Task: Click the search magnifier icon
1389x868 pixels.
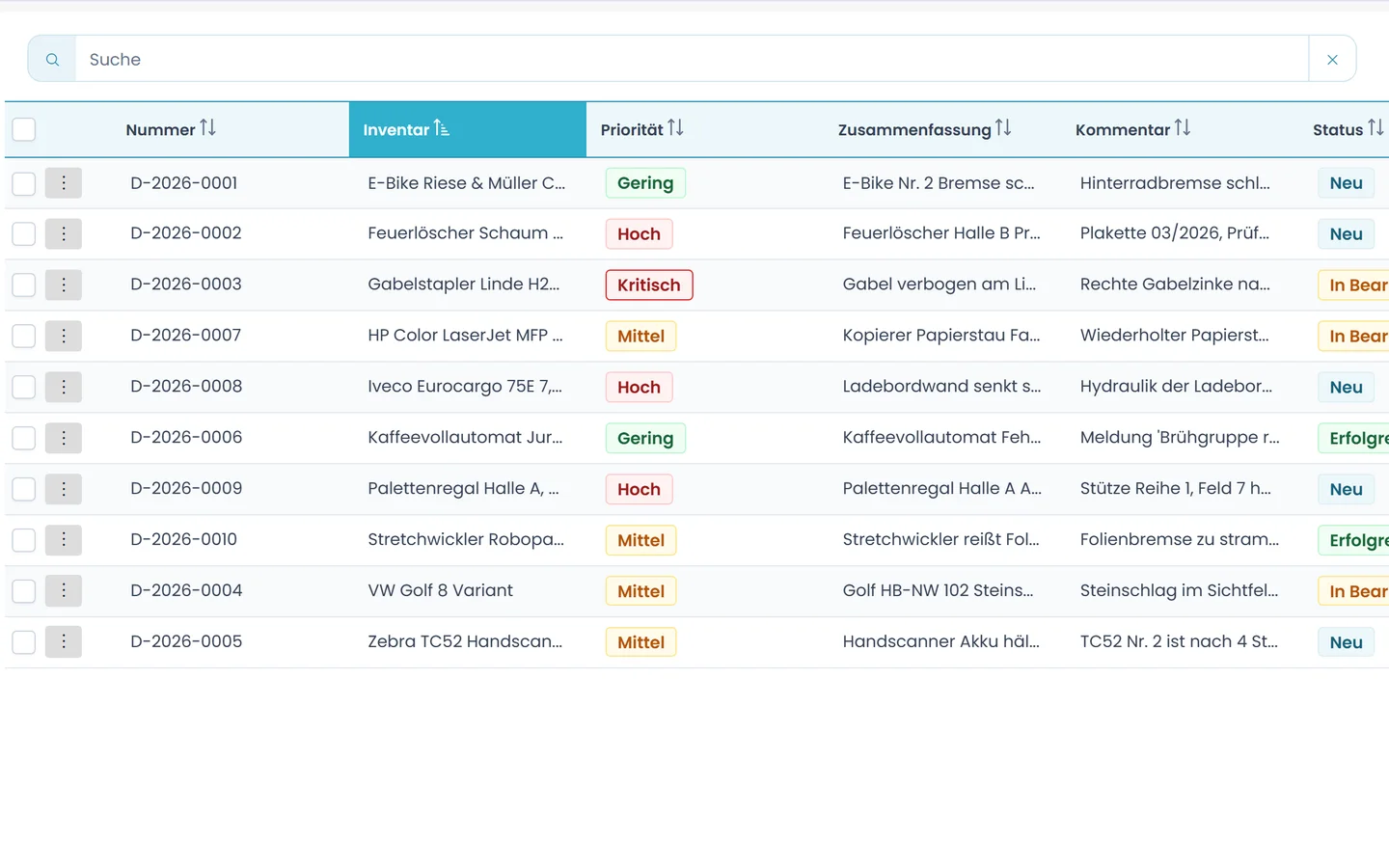Action: click(52, 60)
